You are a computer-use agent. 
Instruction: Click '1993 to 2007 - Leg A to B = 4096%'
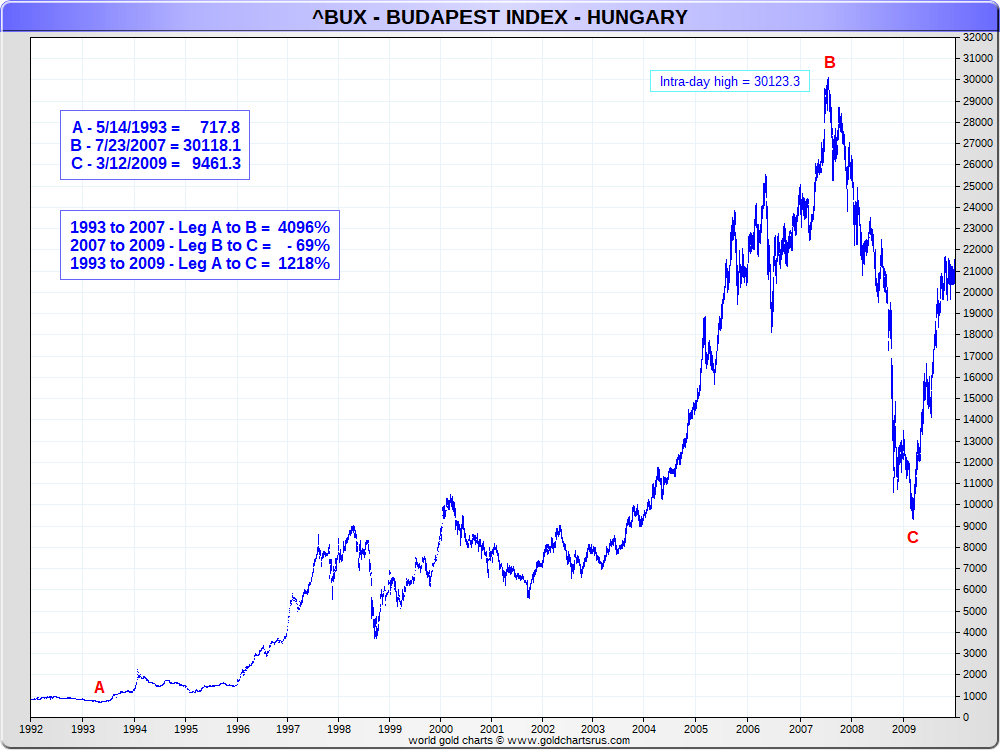(200, 227)
